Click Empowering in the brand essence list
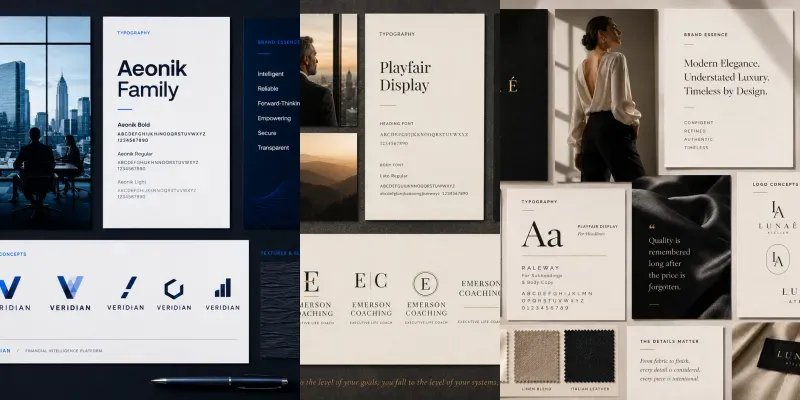Image resolution: width=800 pixels, height=400 pixels. 274,118
